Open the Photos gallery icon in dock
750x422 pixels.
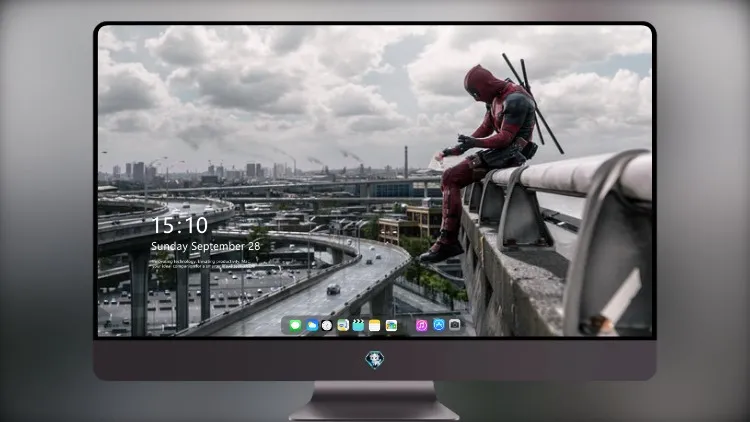391,326
